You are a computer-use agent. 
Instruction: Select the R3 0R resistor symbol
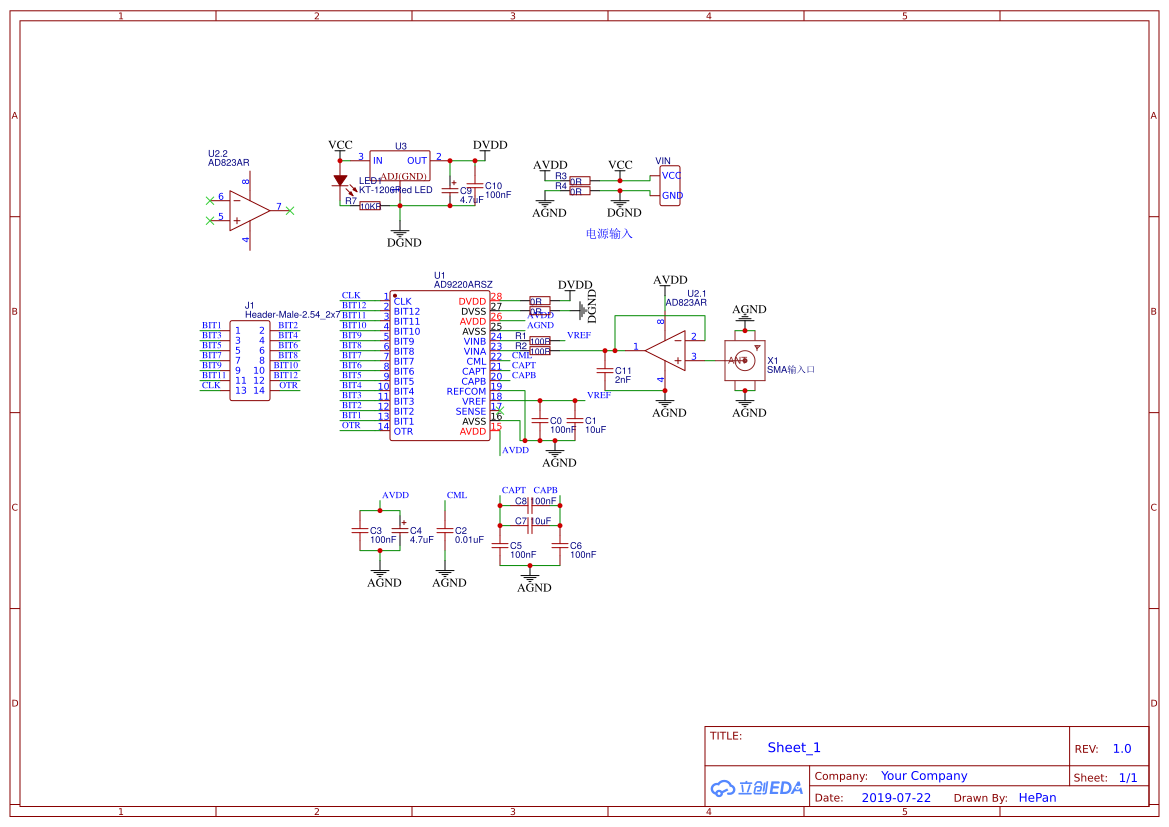click(580, 180)
